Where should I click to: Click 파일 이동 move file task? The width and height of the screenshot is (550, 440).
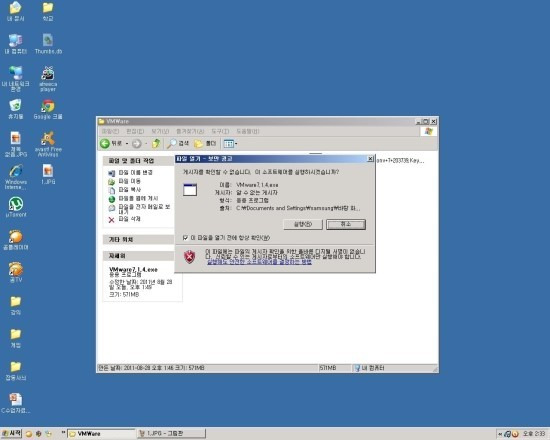click(x=124, y=181)
